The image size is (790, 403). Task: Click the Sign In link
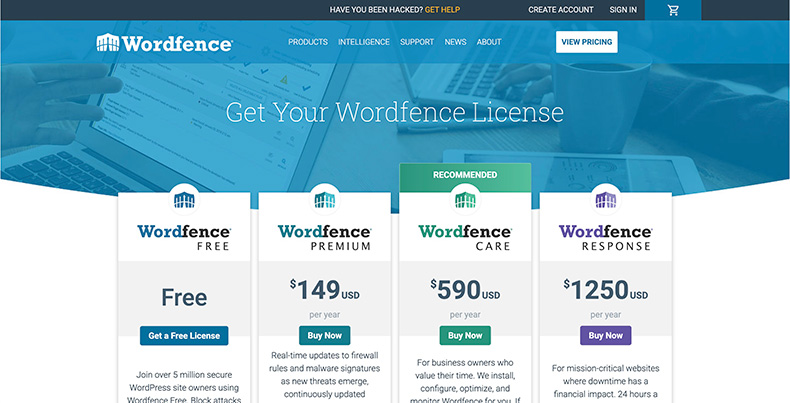coord(623,10)
